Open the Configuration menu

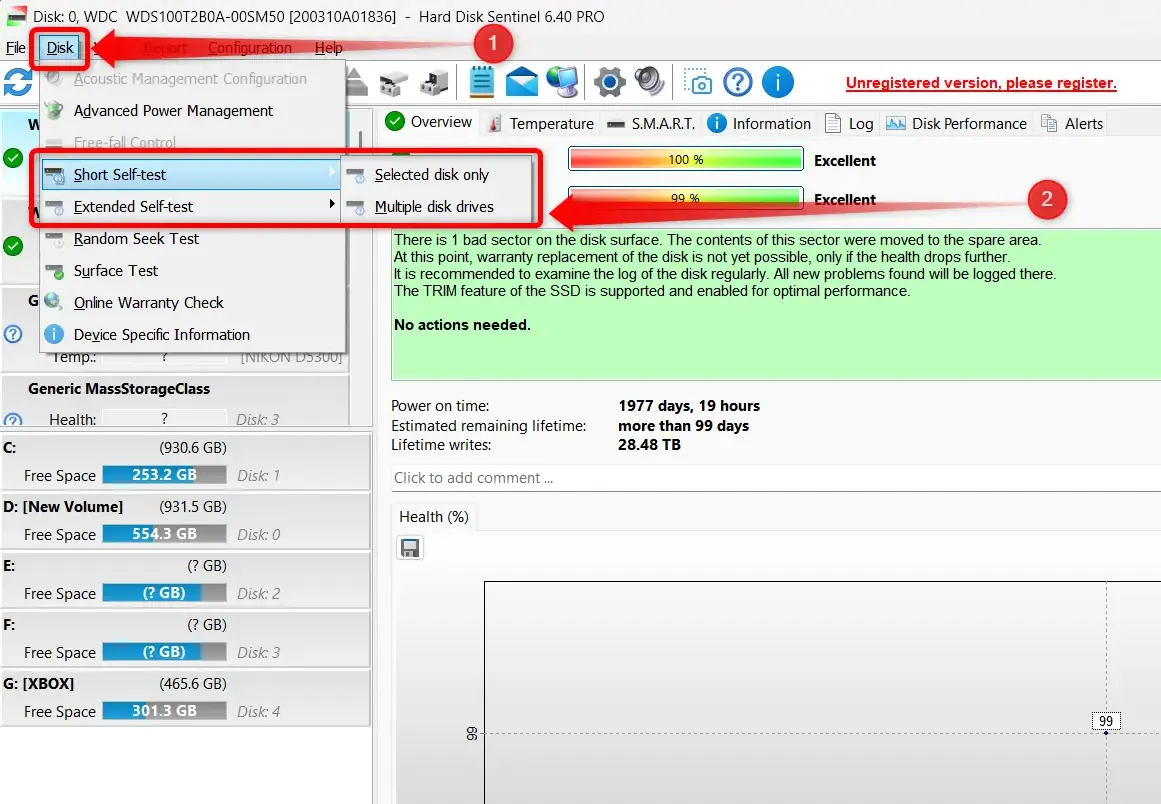[250, 48]
